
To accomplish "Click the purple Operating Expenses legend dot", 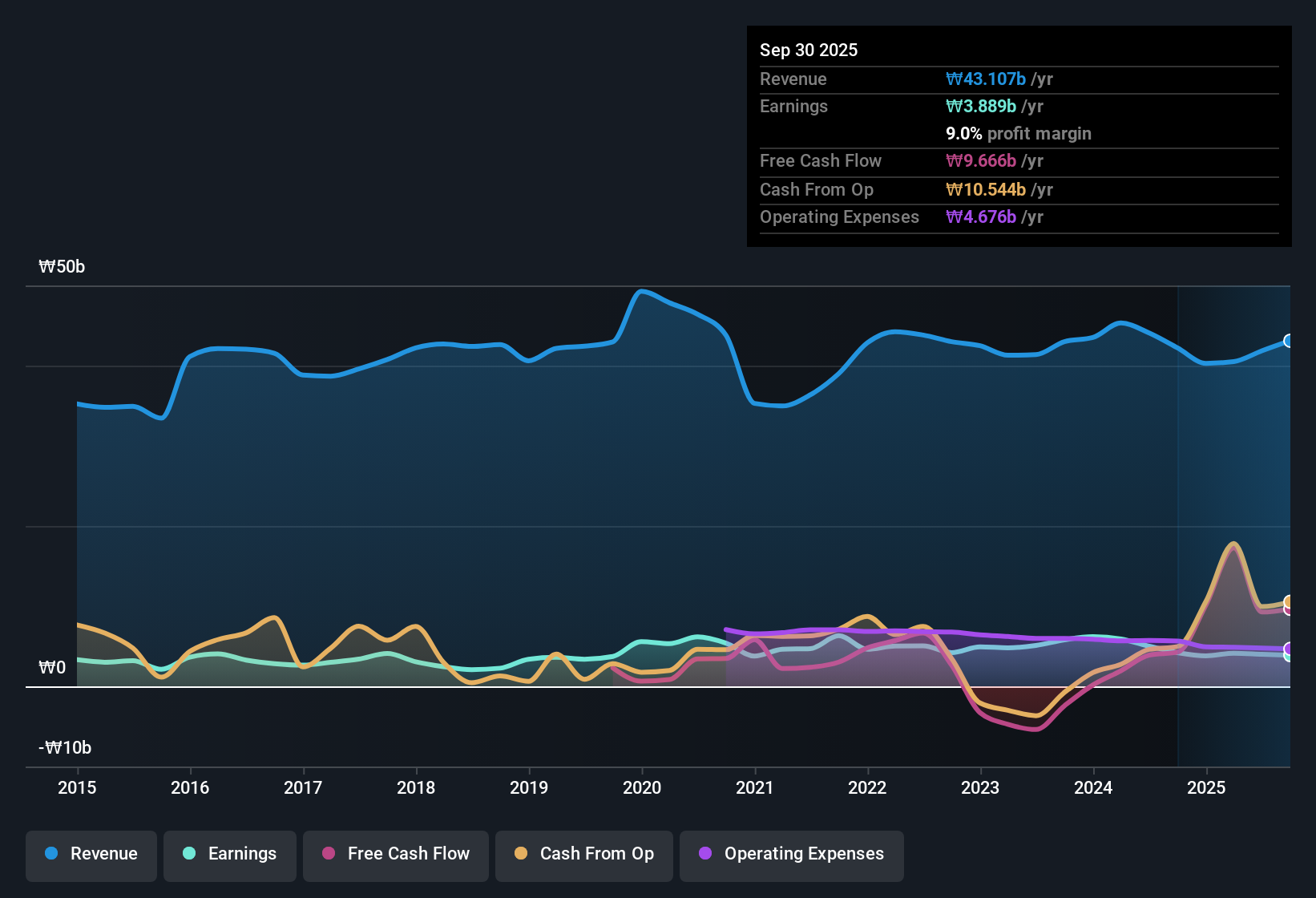I will [704, 854].
